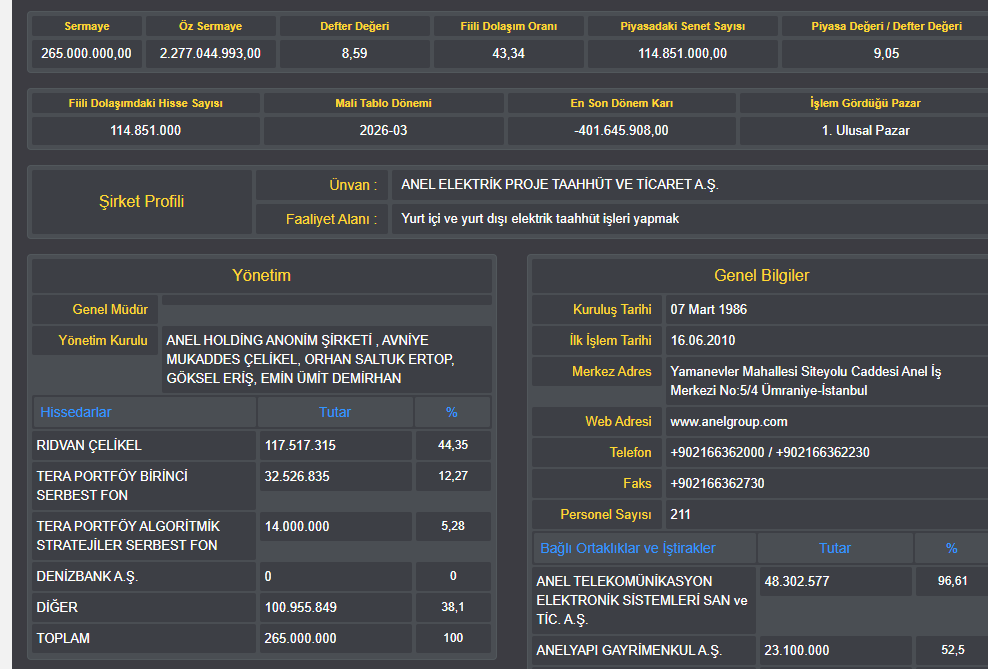988x669 pixels.
Task: Click the Mali Tablo Dönemi header
Action: point(383,103)
